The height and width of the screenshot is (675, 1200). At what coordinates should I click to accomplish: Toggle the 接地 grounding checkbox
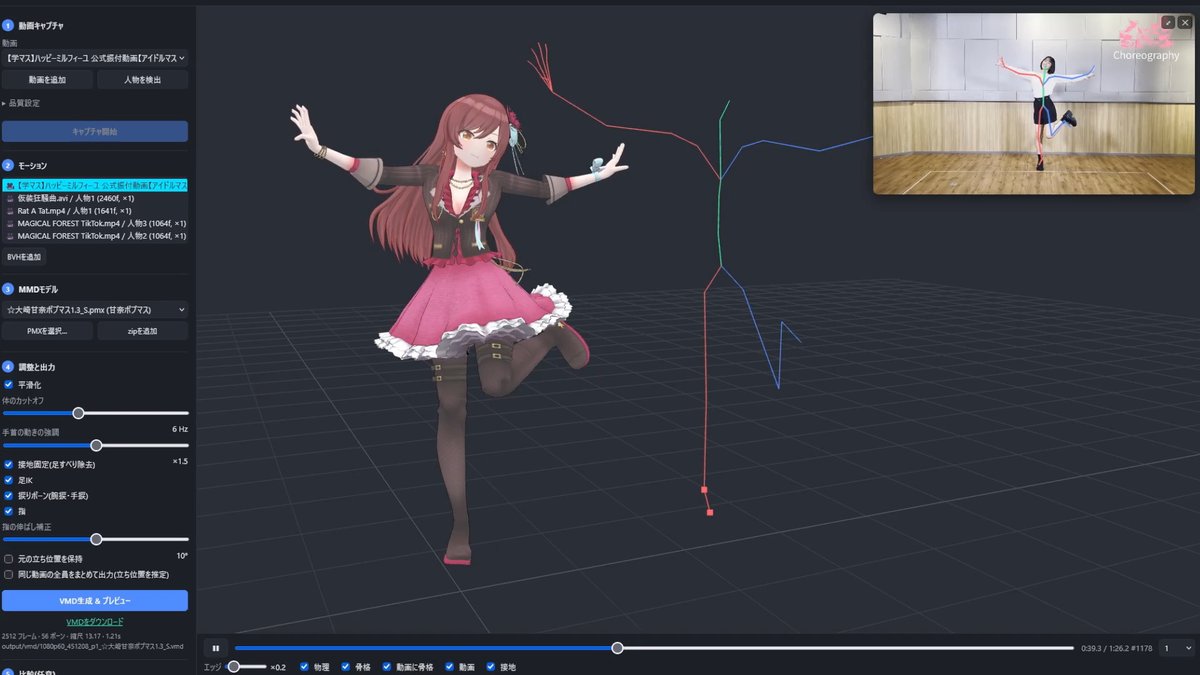491,667
